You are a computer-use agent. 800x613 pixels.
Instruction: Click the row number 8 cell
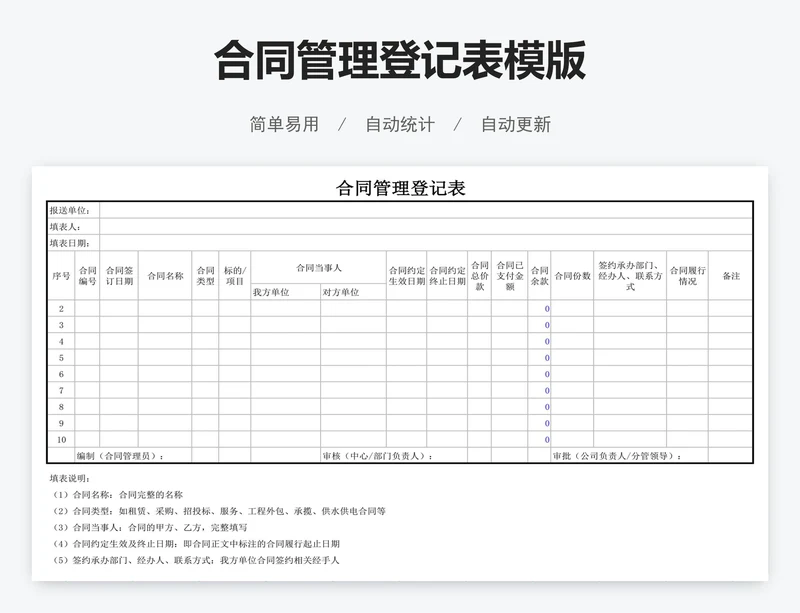pos(61,406)
